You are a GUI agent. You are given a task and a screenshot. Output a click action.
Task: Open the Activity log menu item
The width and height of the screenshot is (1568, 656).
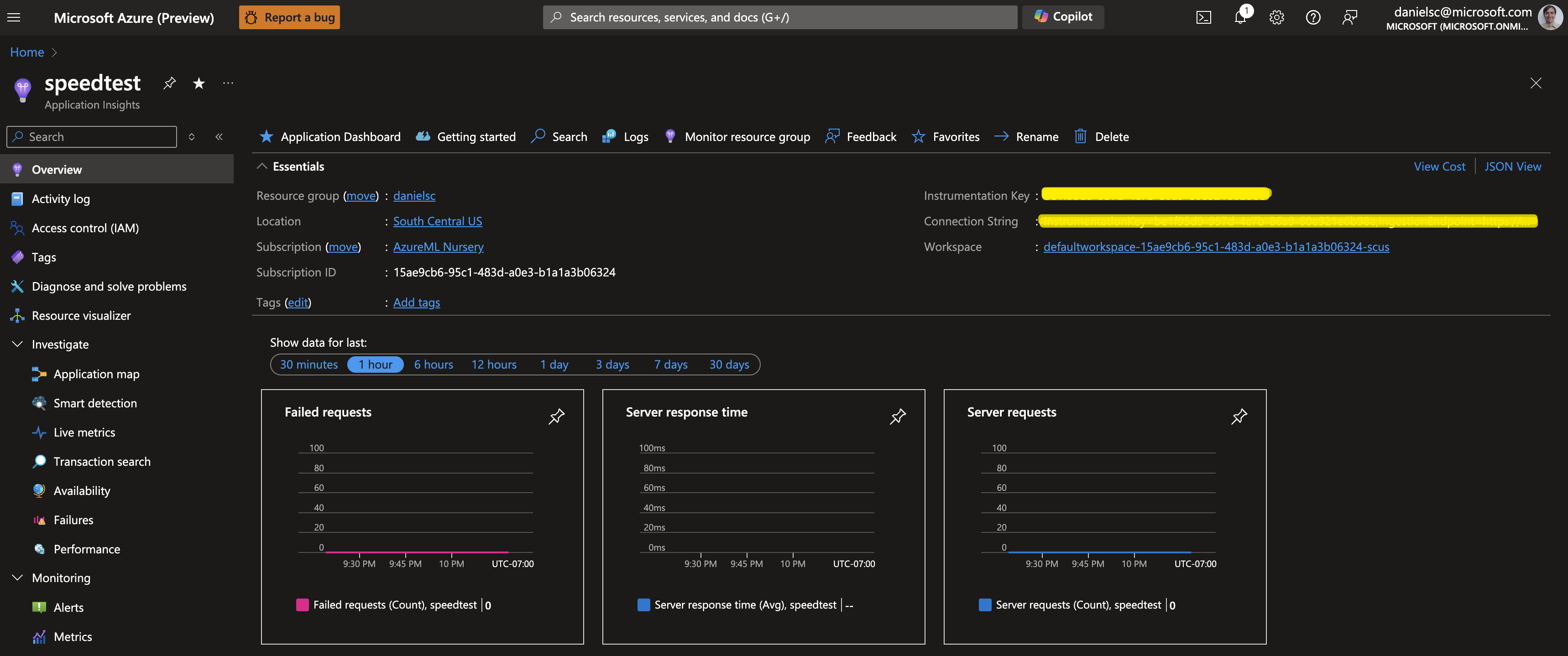click(x=60, y=198)
